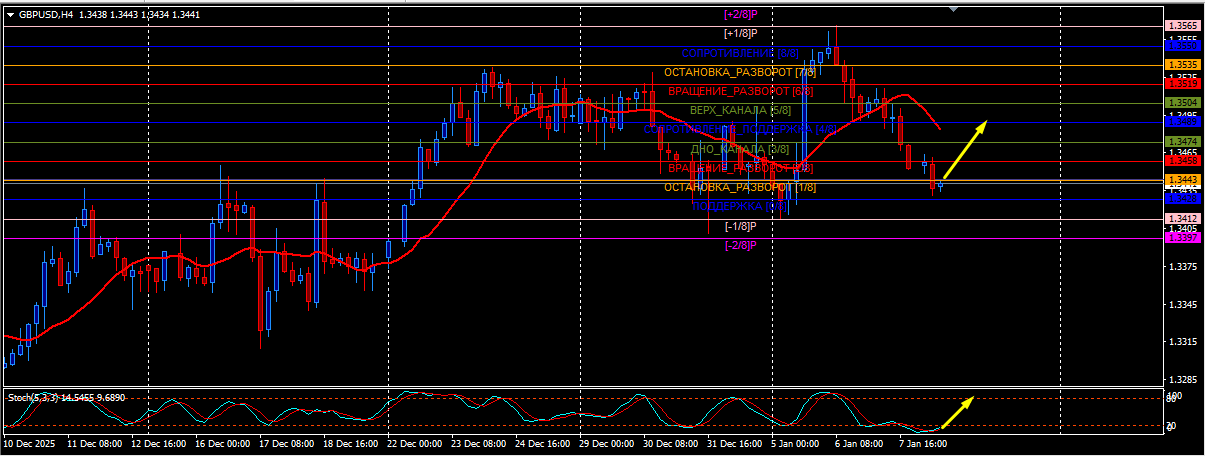
Task: Click the 10 Dec 2025 date label
Action: (x=28, y=443)
